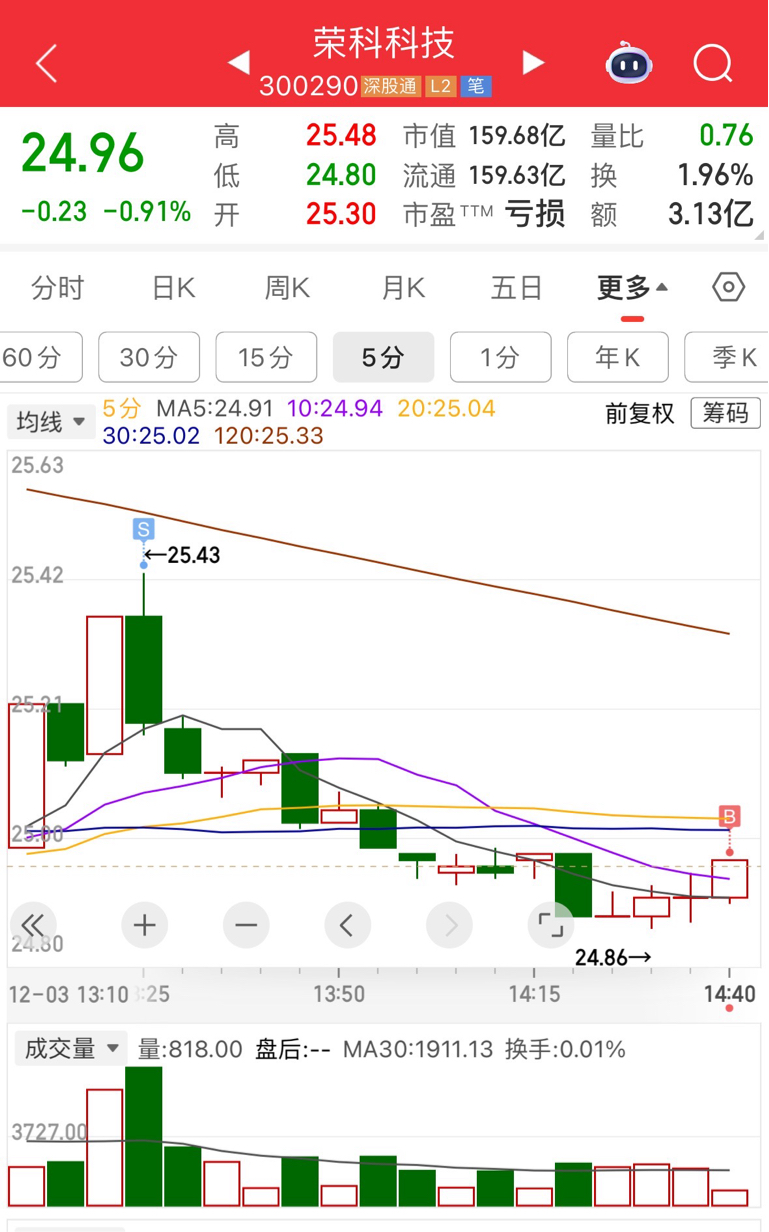Tap low price 24.80

[341, 175]
